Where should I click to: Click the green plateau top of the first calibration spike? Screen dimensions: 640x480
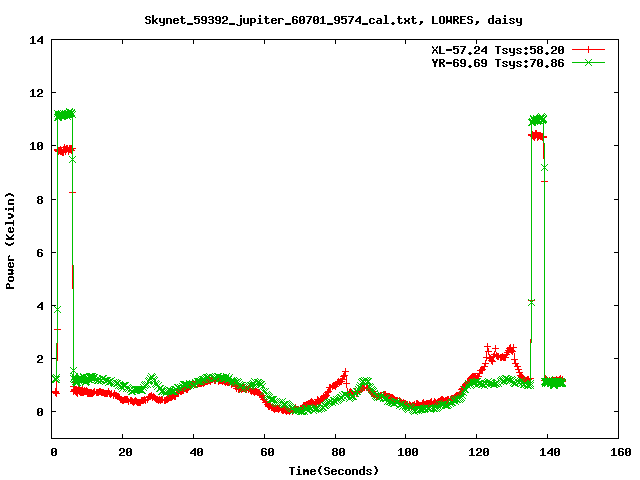click(65, 114)
